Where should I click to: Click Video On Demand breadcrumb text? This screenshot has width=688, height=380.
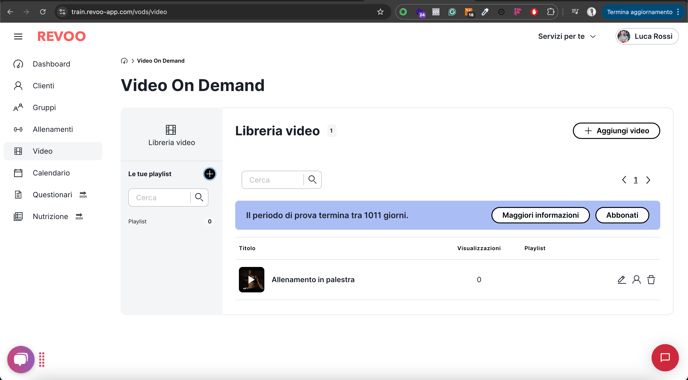click(161, 61)
